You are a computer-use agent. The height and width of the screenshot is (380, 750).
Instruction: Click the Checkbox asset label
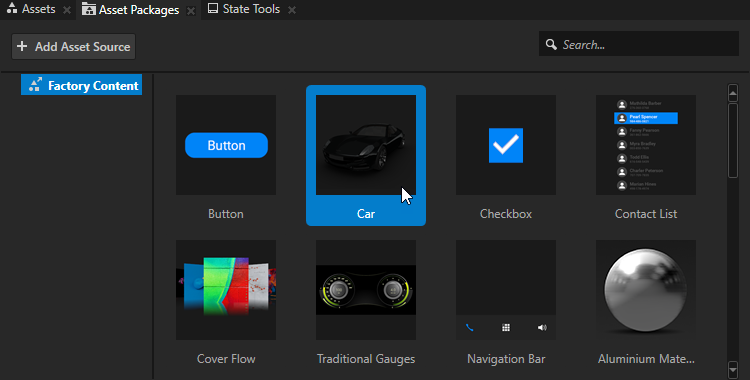pos(506,214)
